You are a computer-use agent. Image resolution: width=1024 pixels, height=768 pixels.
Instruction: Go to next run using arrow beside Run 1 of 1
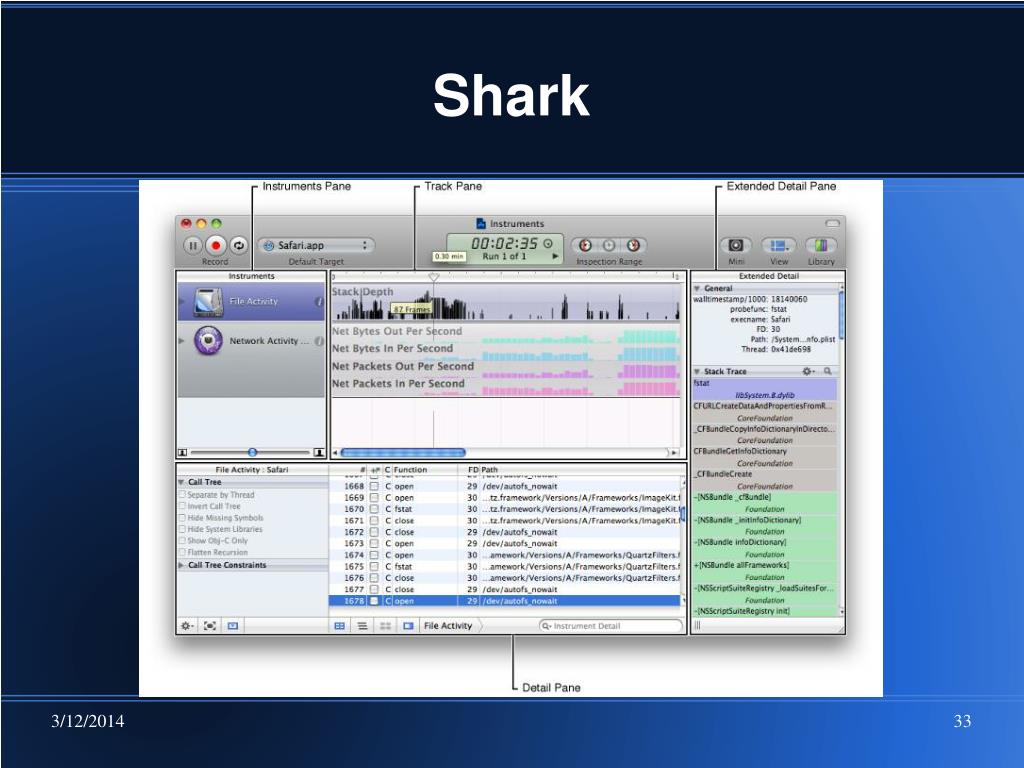tap(555, 257)
